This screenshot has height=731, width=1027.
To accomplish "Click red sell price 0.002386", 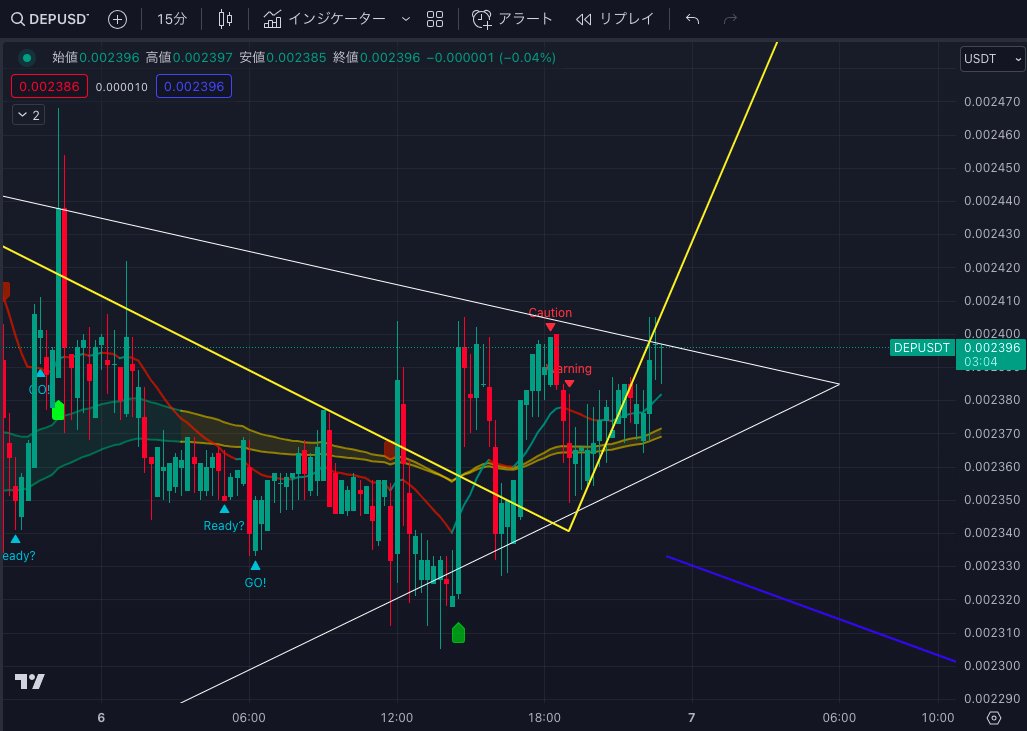I will pos(49,86).
